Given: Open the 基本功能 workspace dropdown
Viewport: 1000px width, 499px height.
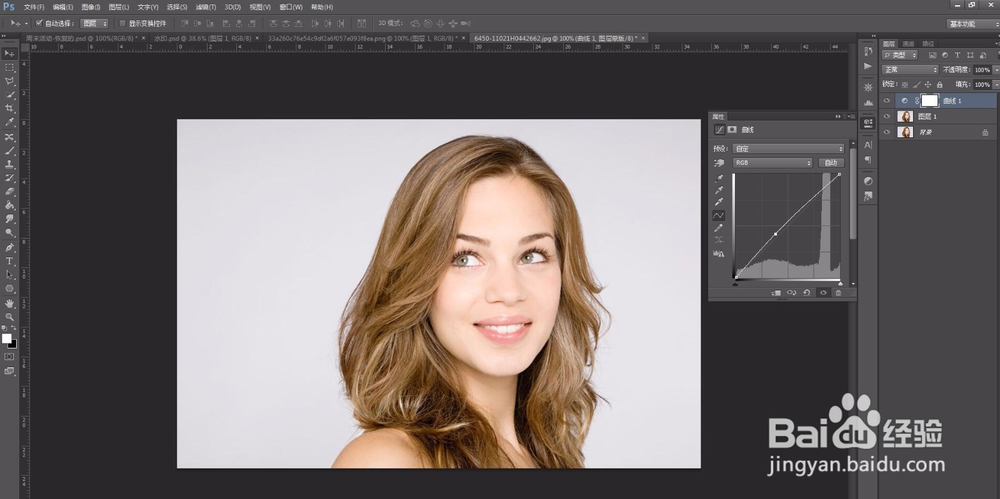Looking at the screenshot, I should click(973, 24).
